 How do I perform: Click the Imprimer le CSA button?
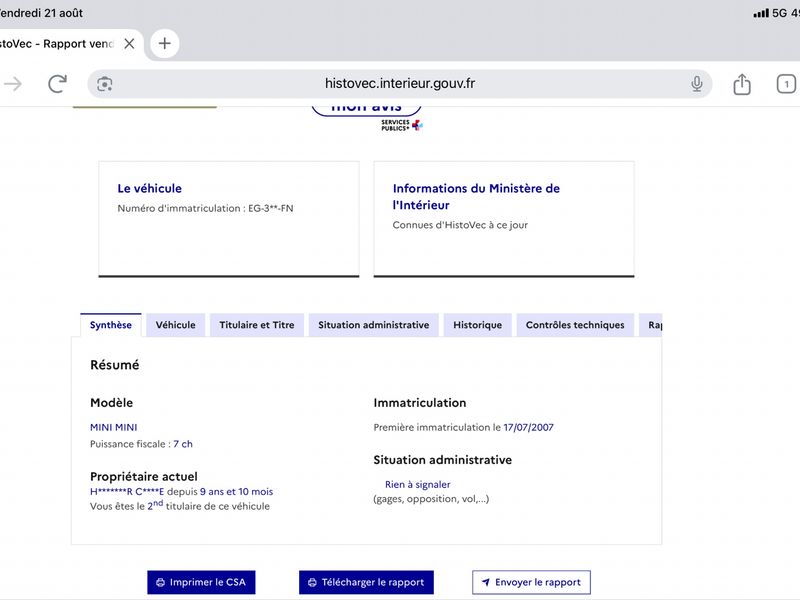(201, 582)
